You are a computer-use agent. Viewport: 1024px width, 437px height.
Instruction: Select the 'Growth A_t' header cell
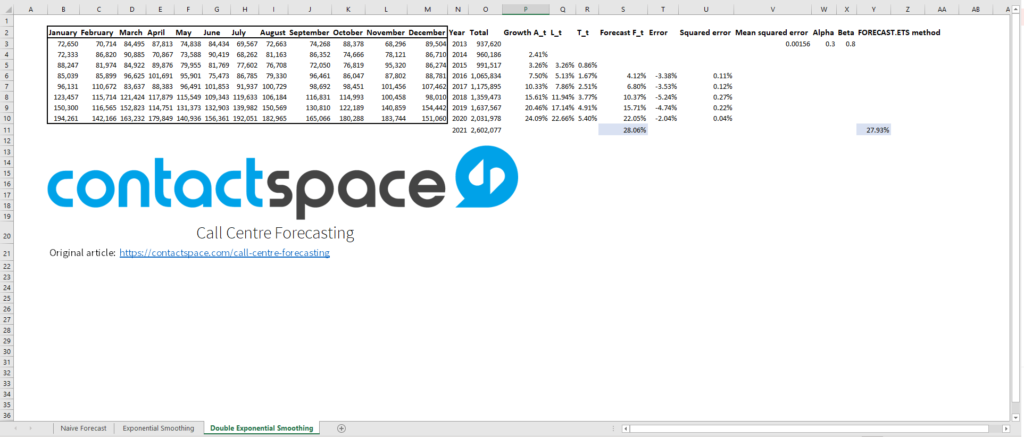click(x=526, y=32)
